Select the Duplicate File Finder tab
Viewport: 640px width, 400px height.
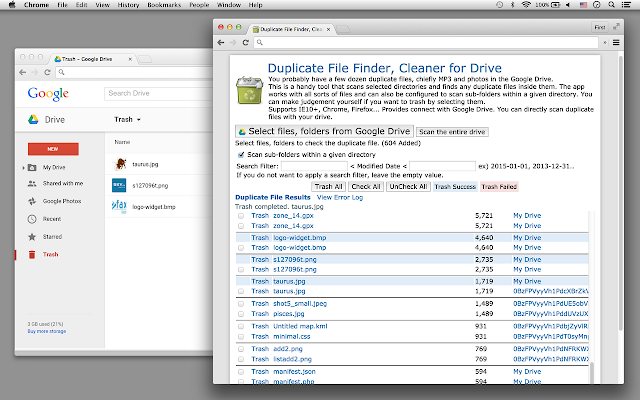(x=291, y=29)
